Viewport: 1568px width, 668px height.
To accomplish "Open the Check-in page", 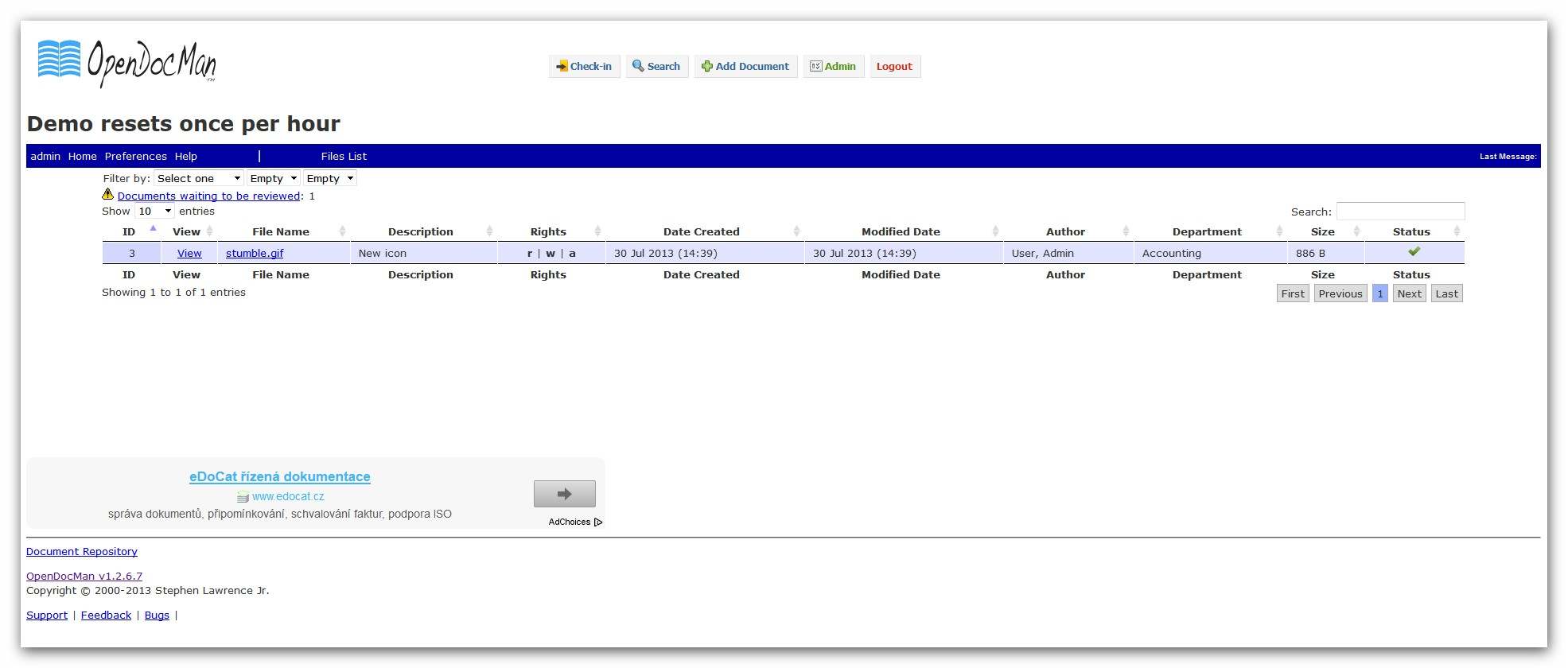I will [584, 66].
